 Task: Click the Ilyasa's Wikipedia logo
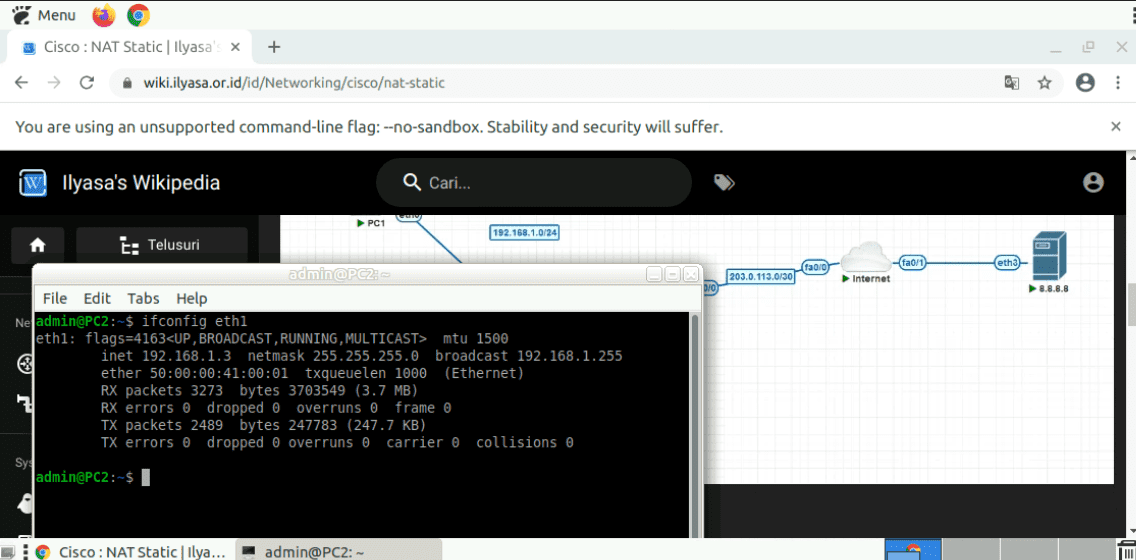tap(34, 183)
